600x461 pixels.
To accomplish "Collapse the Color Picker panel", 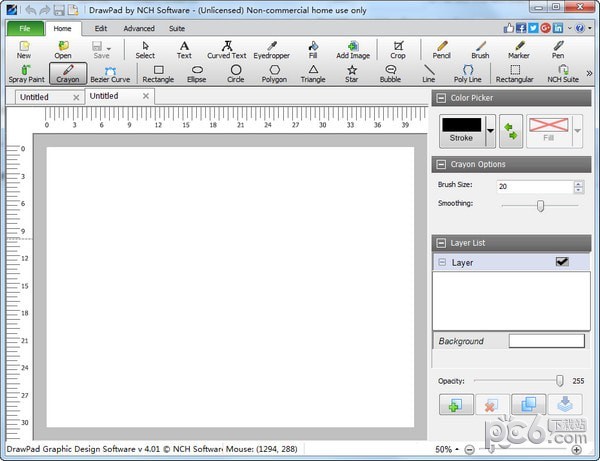I will [x=441, y=97].
